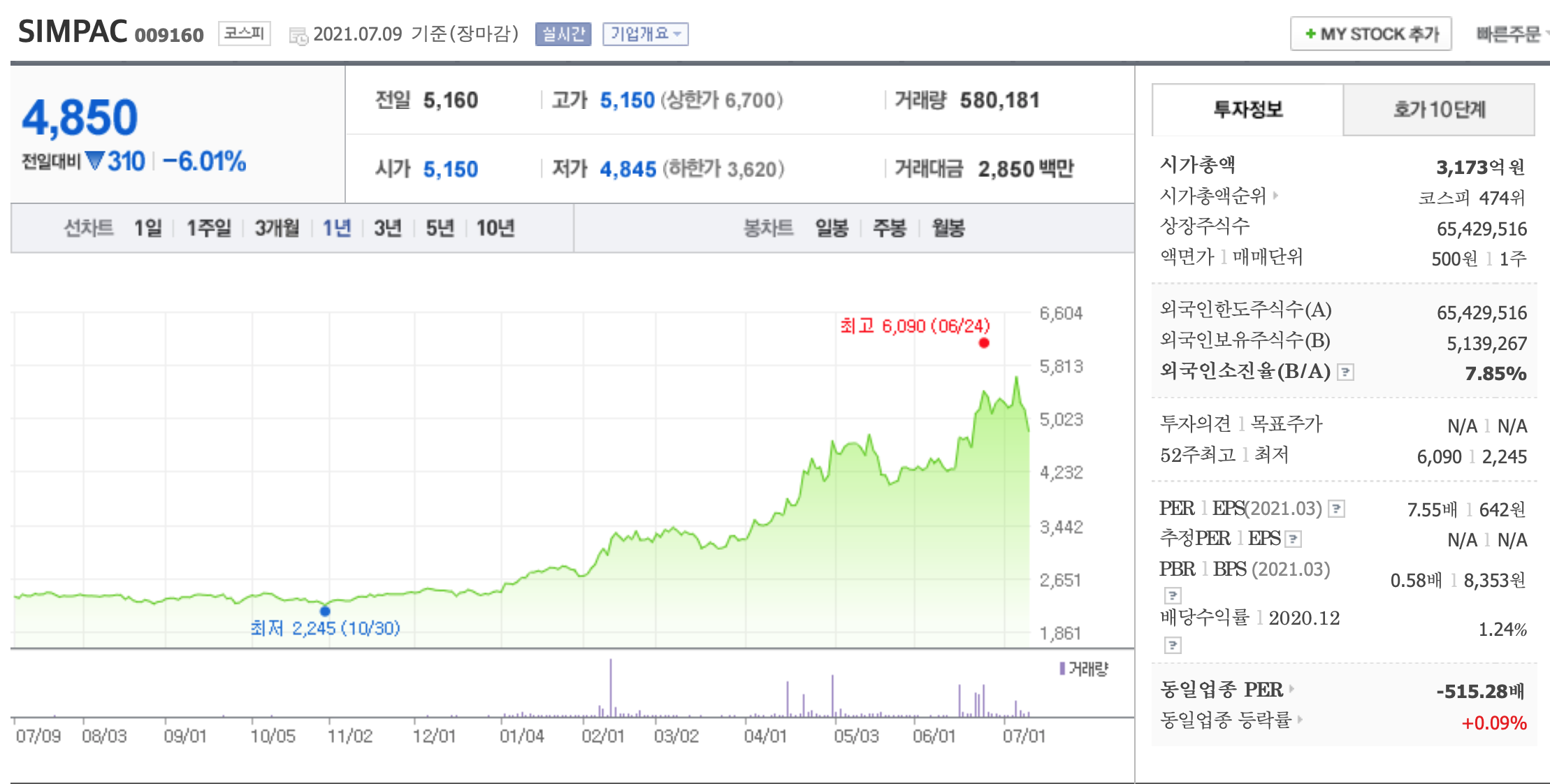Click the SIMPAC stock name heading
The height and width of the screenshot is (784, 1550).
(x=73, y=32)
